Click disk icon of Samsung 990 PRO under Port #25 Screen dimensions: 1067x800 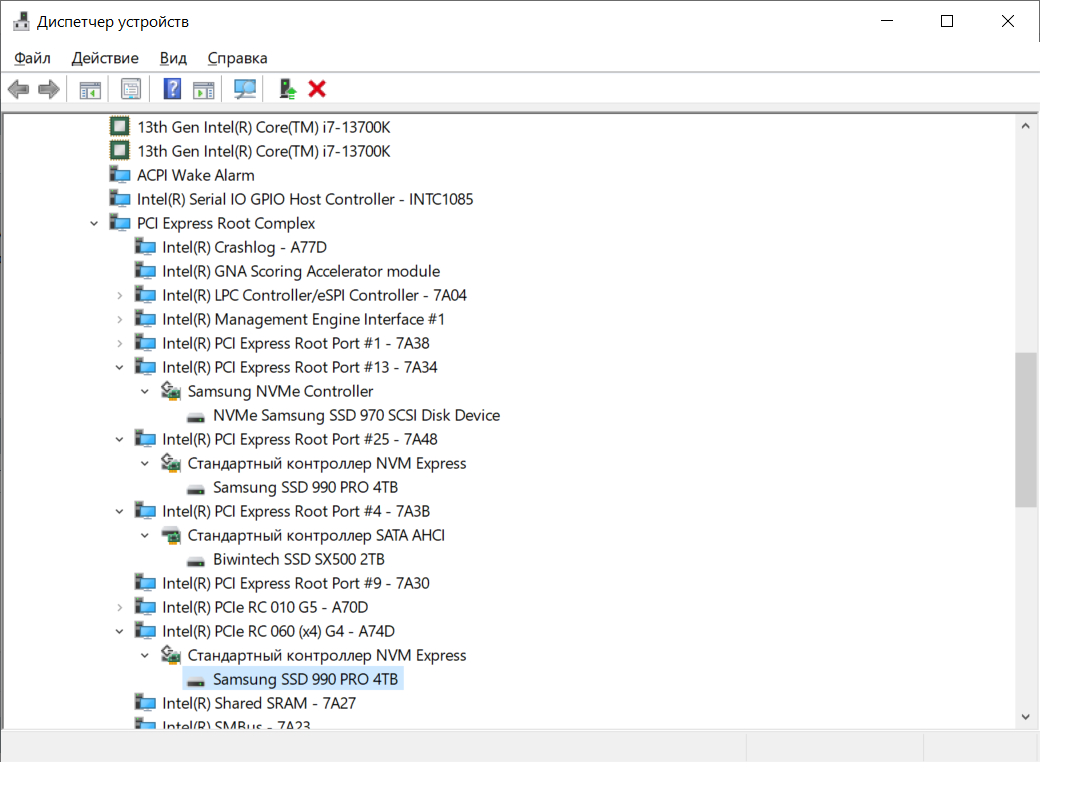[196, 488]
